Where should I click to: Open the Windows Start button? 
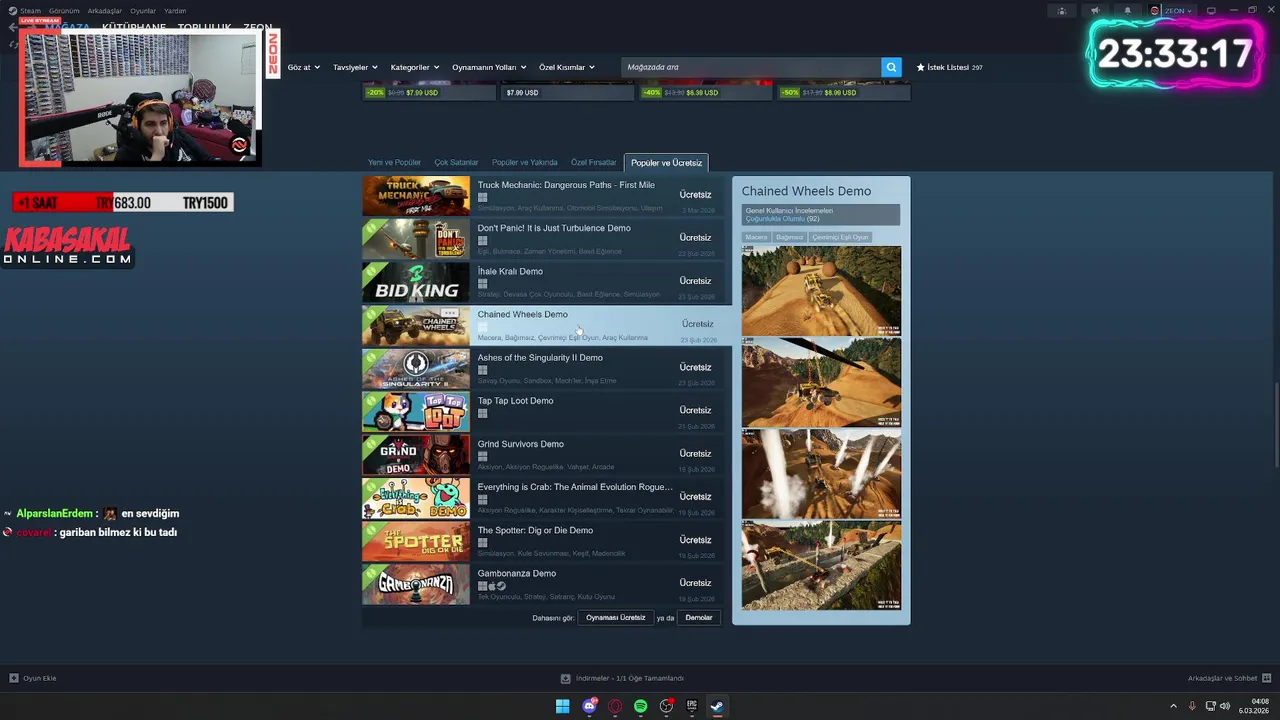[x=563, y=706]
